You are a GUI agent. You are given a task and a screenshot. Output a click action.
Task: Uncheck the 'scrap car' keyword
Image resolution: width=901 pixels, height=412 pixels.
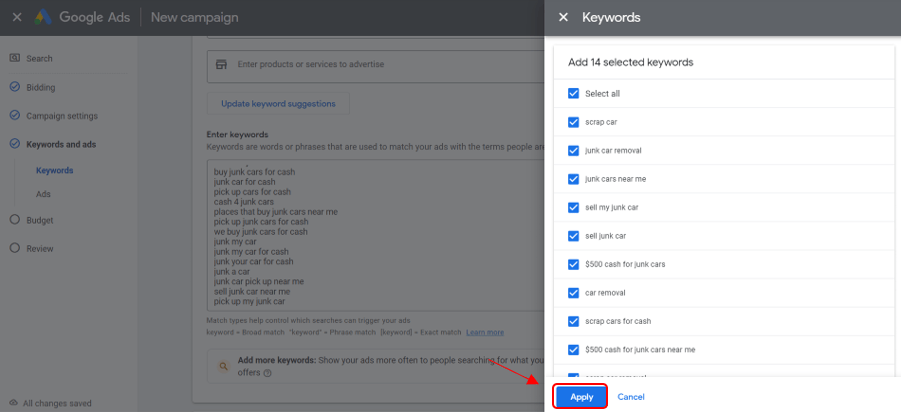pos(573,122)
